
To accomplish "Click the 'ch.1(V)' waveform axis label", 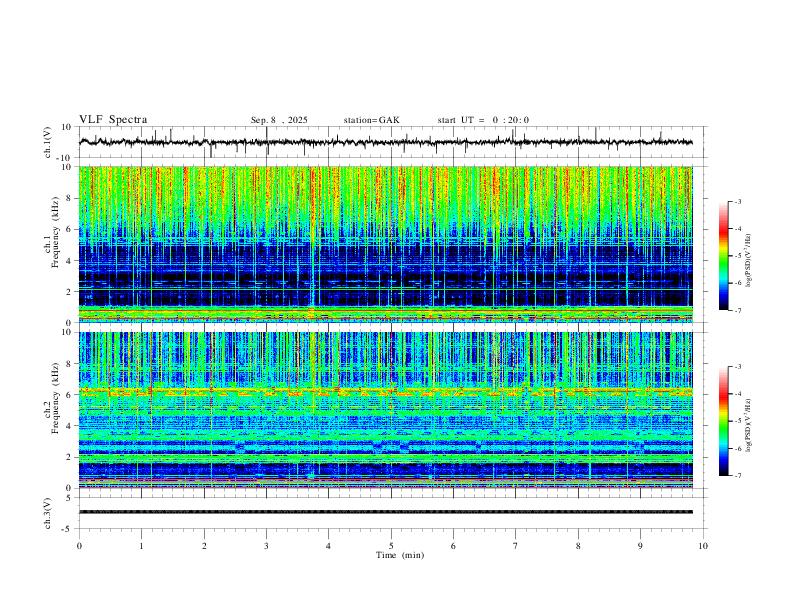I will [48, 142].
